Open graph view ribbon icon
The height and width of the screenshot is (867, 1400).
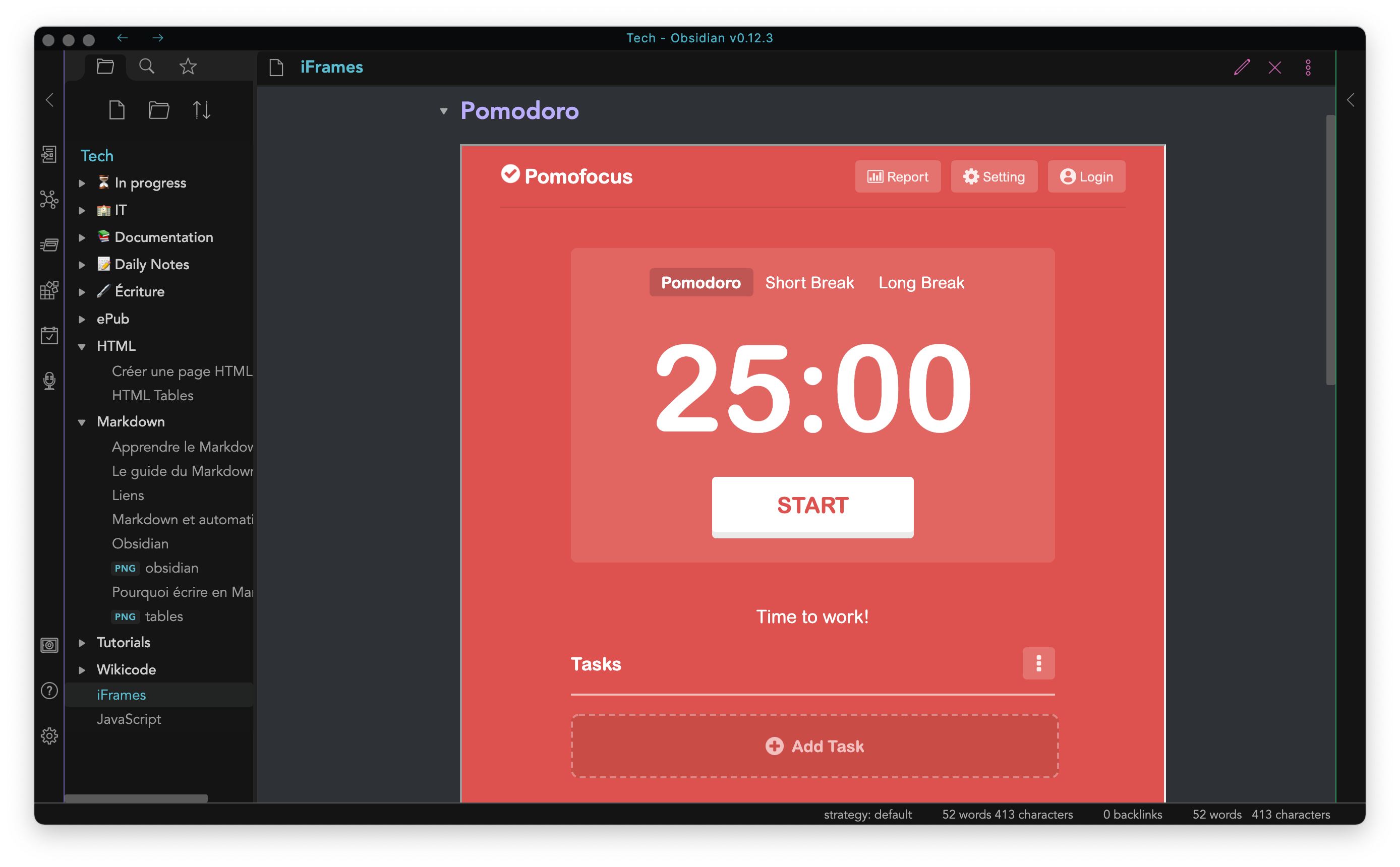[49, 200]
